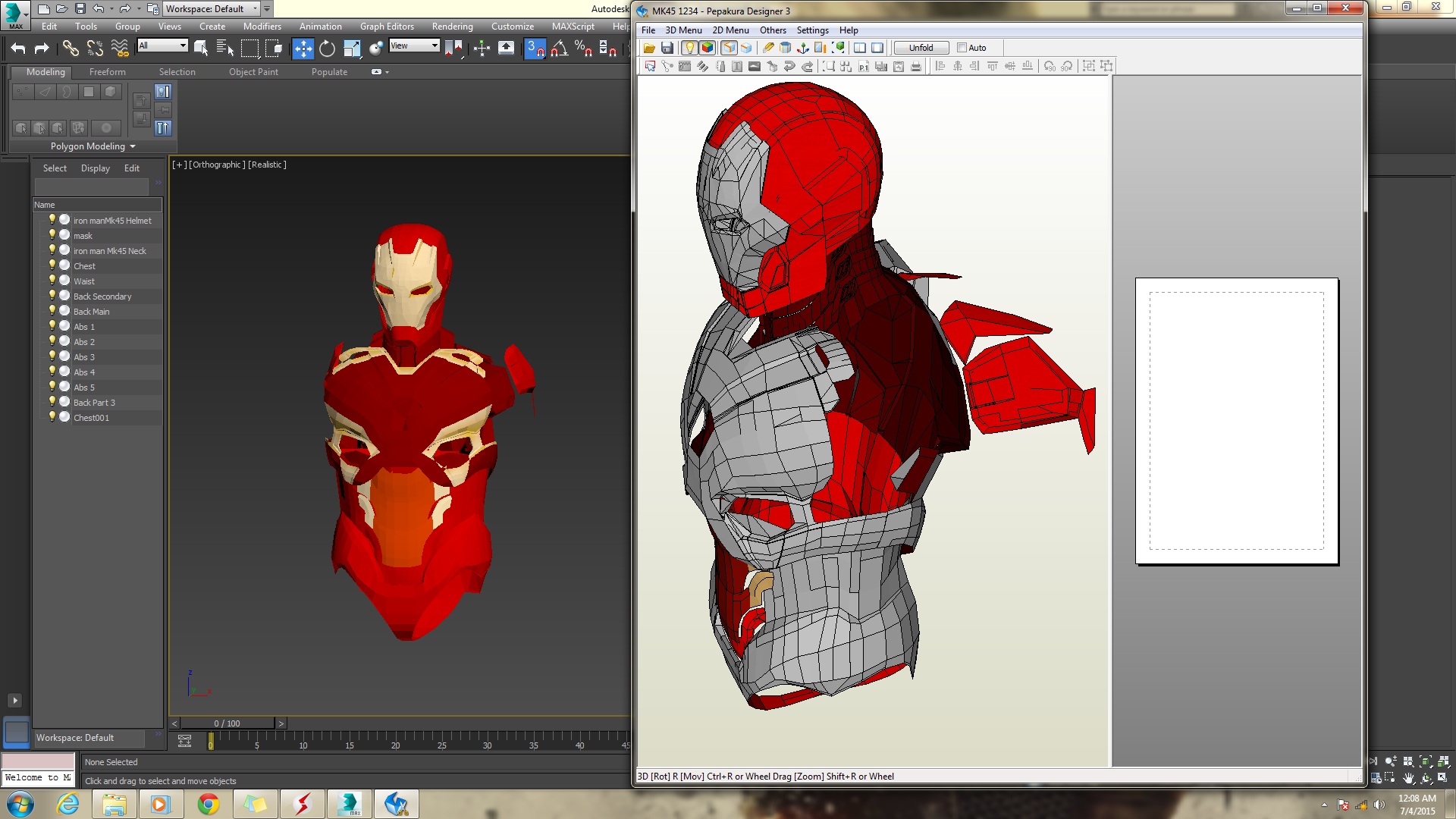Open the Workspace: Default dropdown
Viewport: 1456px width, 819px height.
click(212, 9)
